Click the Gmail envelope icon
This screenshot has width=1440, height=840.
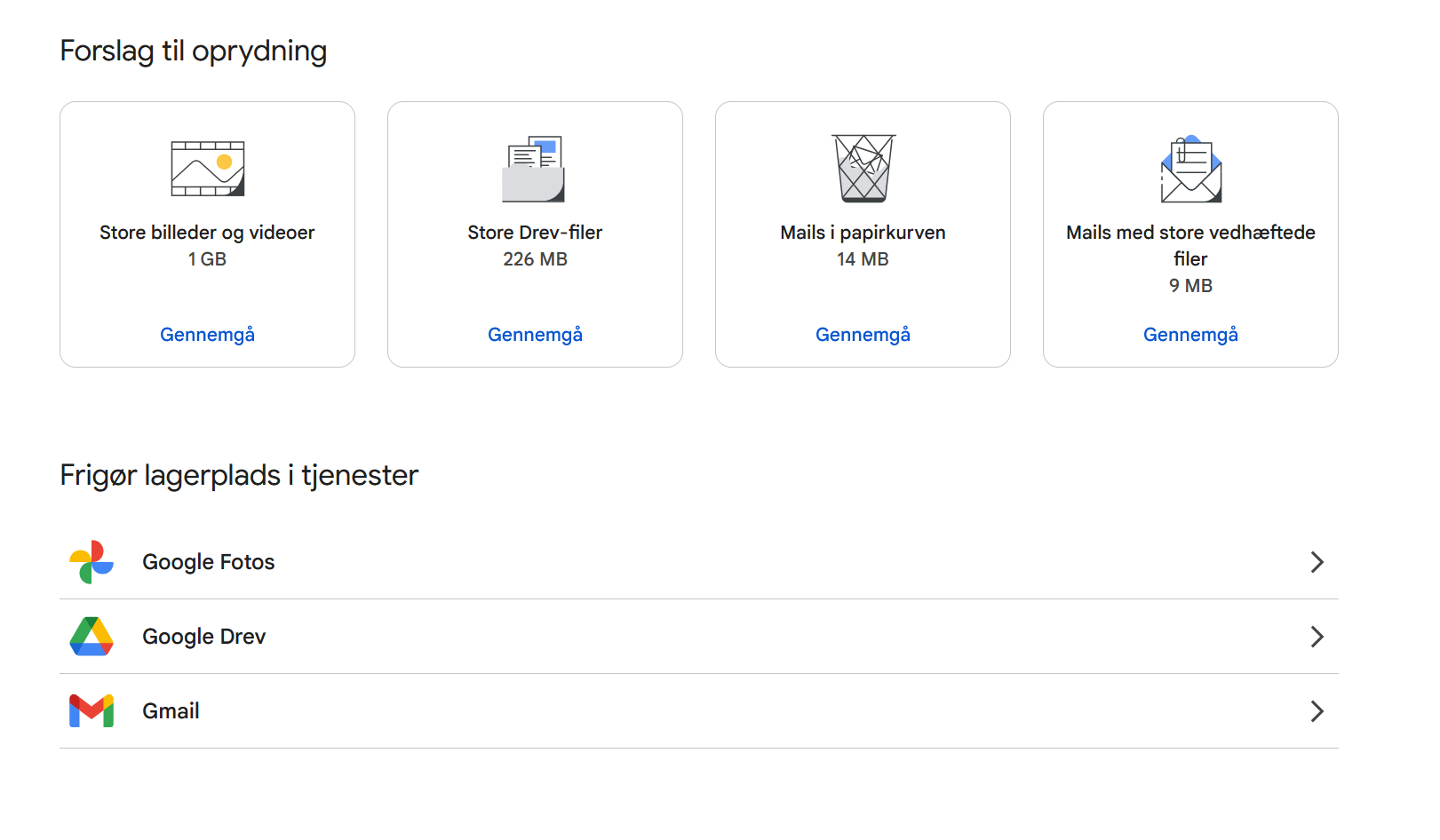pos(91,711)
